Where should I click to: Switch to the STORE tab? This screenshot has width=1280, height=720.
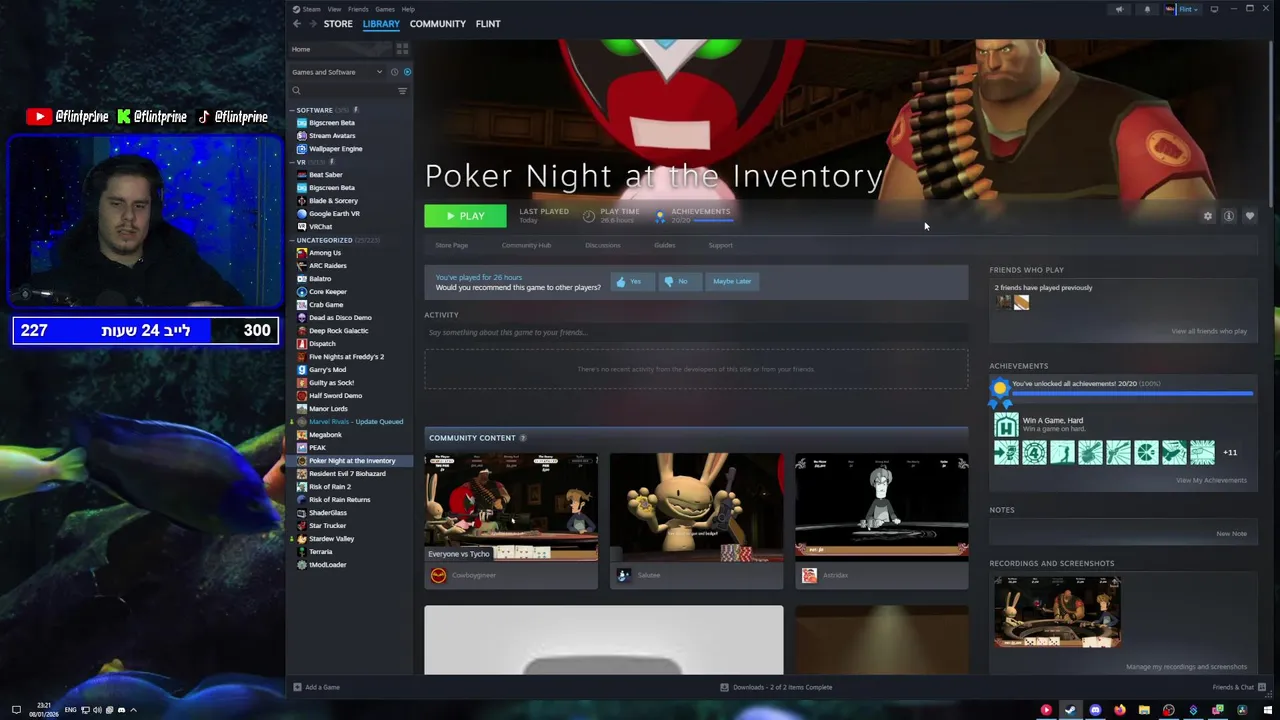pos(338,24)
